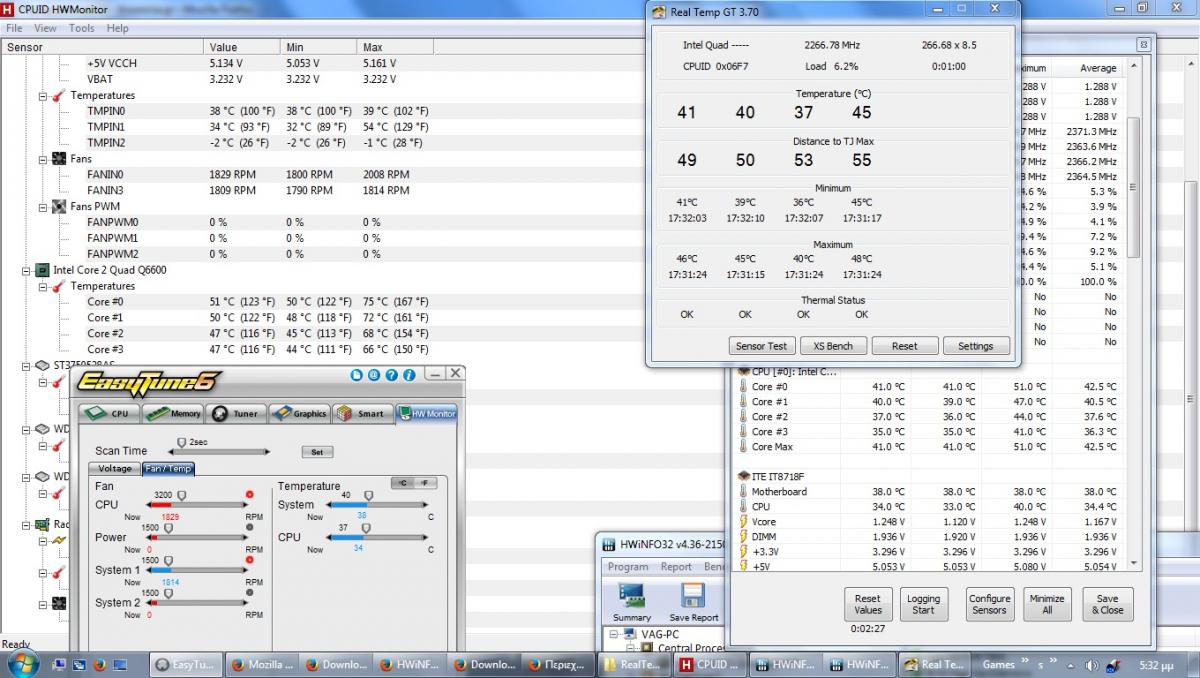This screenshot has width=1200, height=678.
Task: Collapse the VAG-PC tree node in HWiNFO32
Action: (x=615, y=634)
